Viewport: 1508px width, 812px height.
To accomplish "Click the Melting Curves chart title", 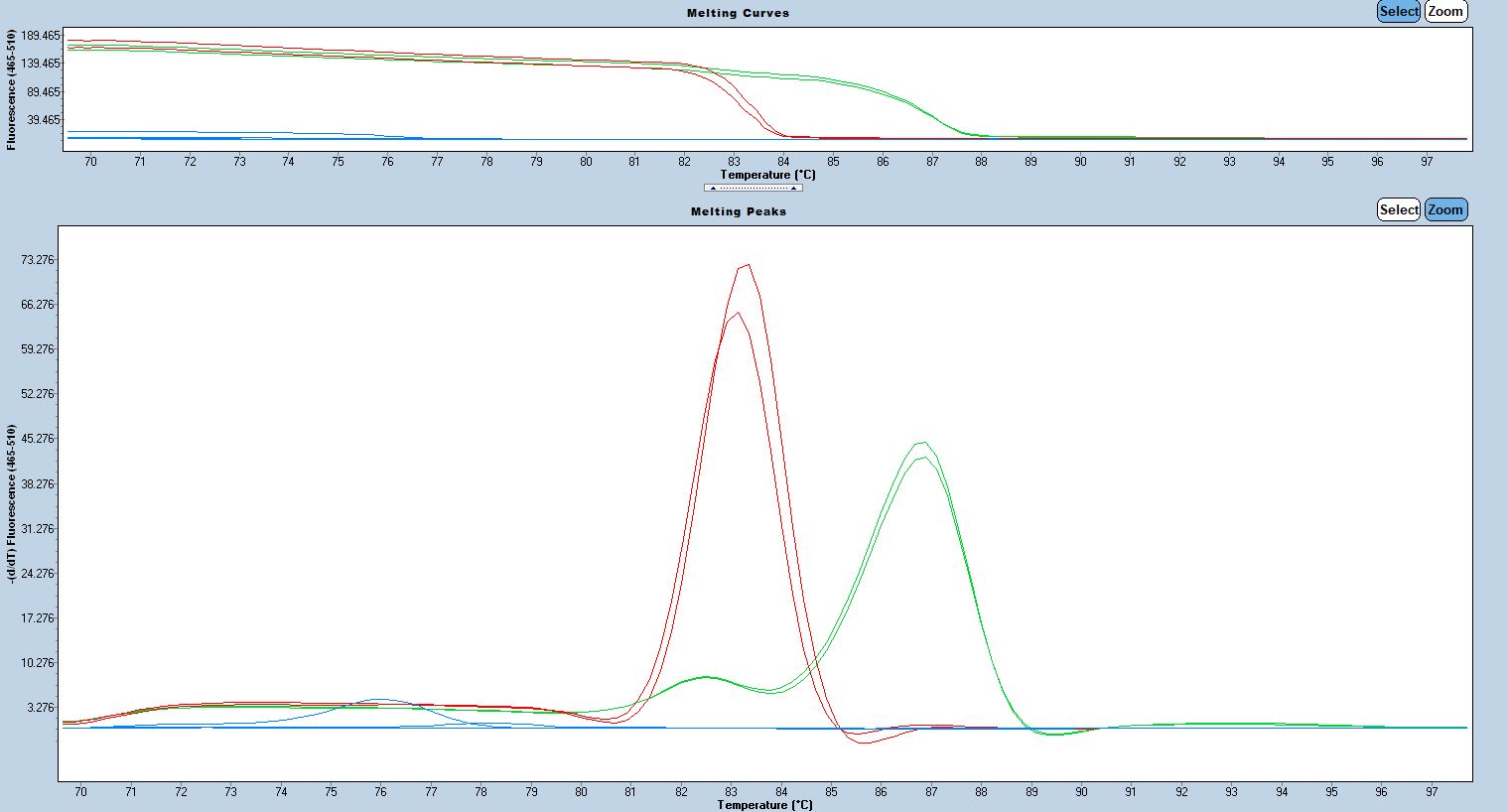I will coord(738,13).
